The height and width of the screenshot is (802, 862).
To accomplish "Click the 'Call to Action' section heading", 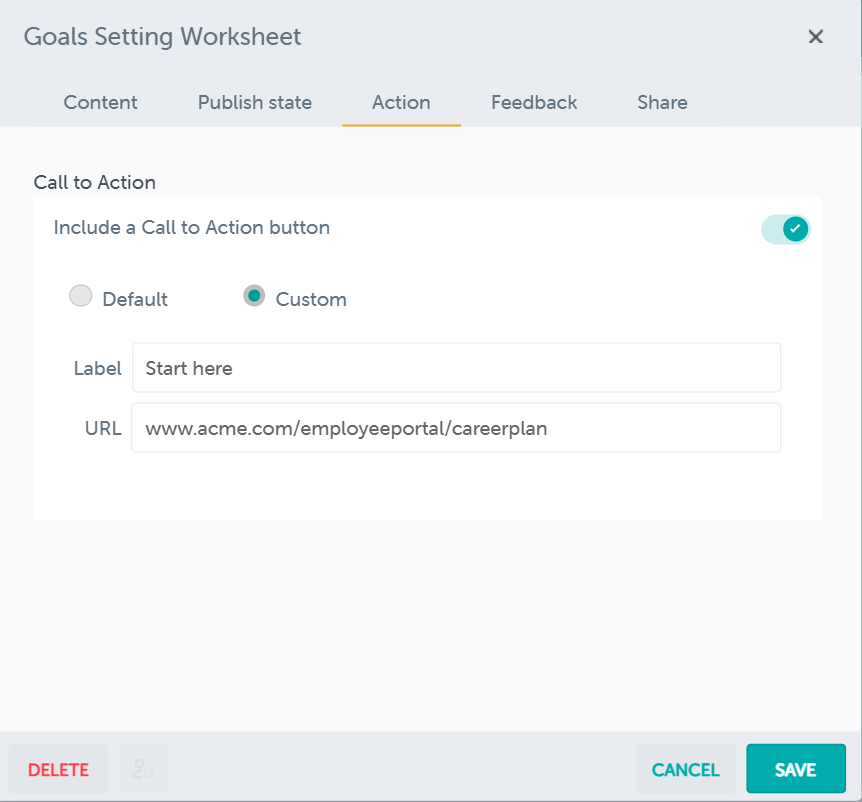I will 95,182.
